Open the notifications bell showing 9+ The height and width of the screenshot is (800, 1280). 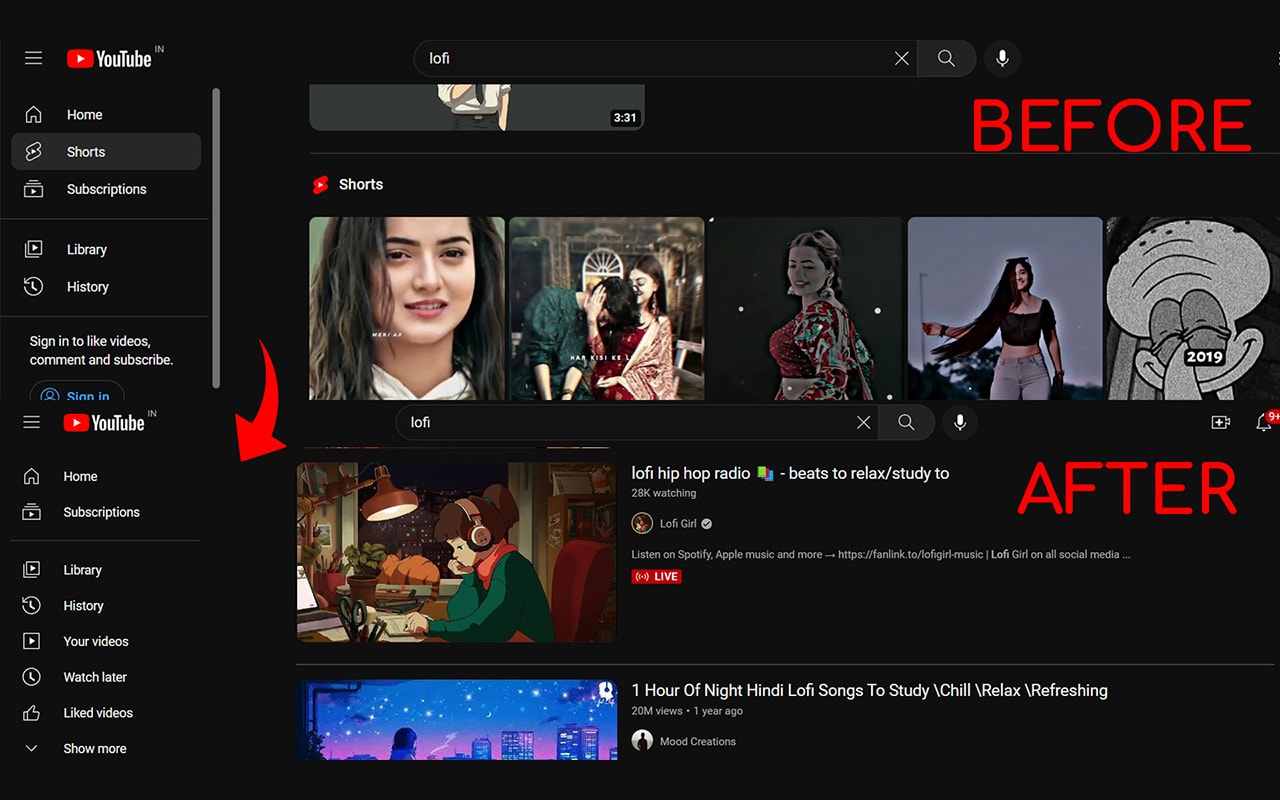(1262, 422)
